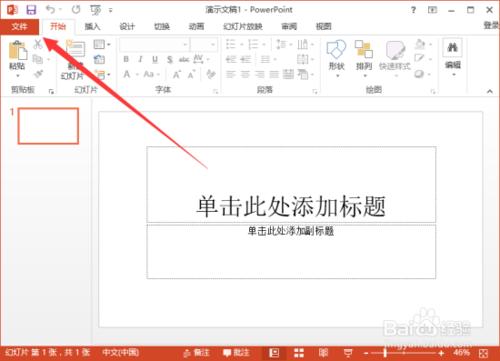
Task: Open the 字体 font dialog launcher
Action: [x=216, y=91]
